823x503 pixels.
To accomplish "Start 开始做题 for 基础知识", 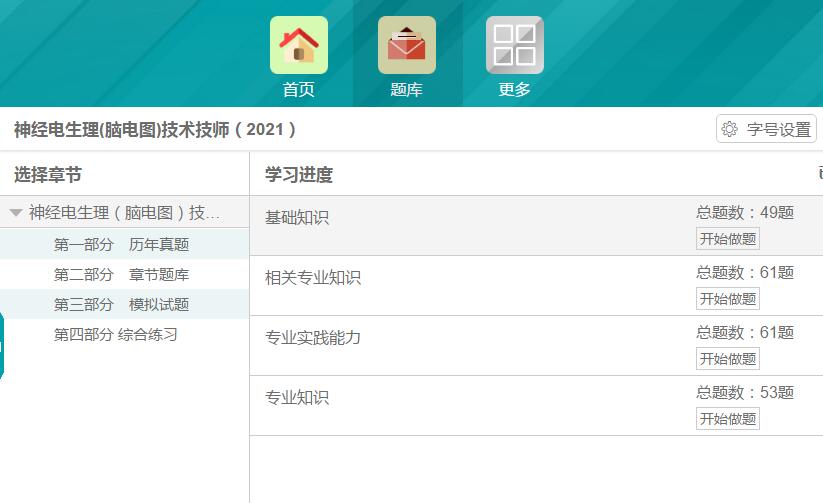I will pyautogui.click(x=727, y=239).
